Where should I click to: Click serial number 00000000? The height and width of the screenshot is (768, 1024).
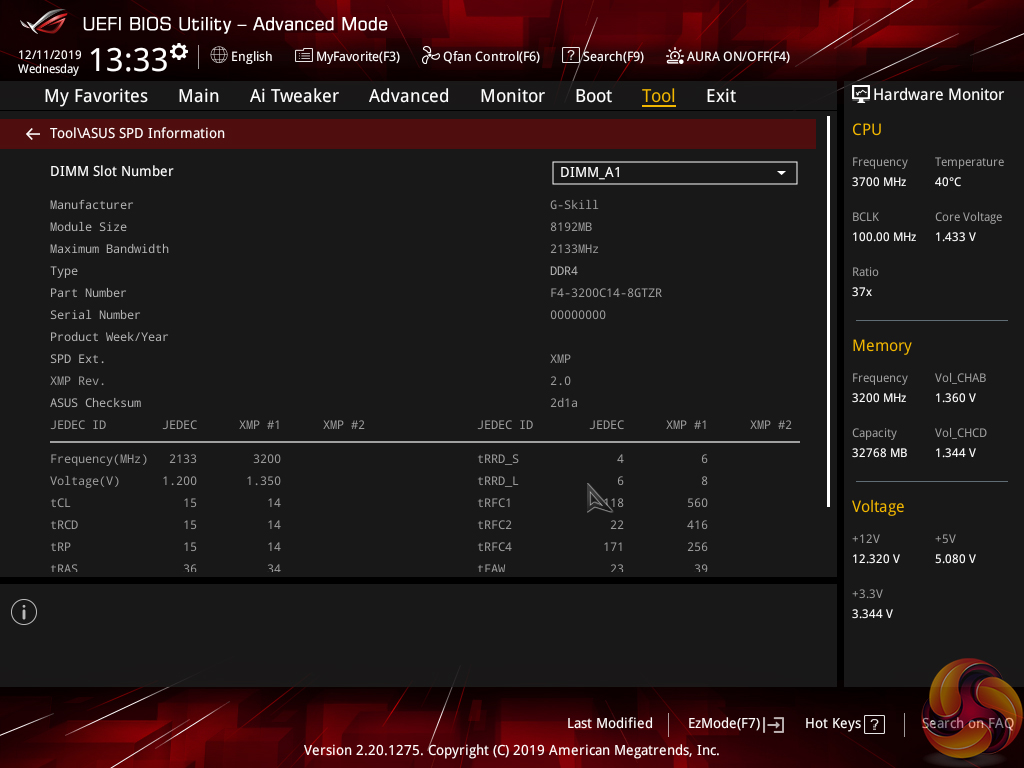pyautogui.click(x=578, y=315)
